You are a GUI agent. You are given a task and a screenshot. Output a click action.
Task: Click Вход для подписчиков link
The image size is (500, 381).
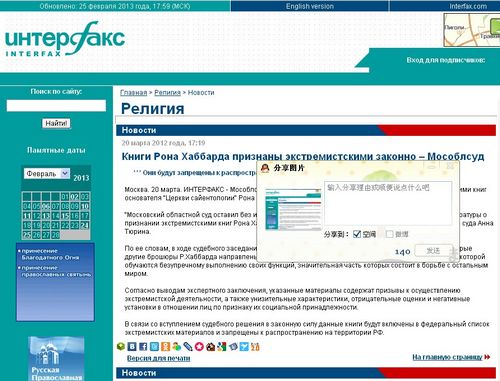coord(446,60)
